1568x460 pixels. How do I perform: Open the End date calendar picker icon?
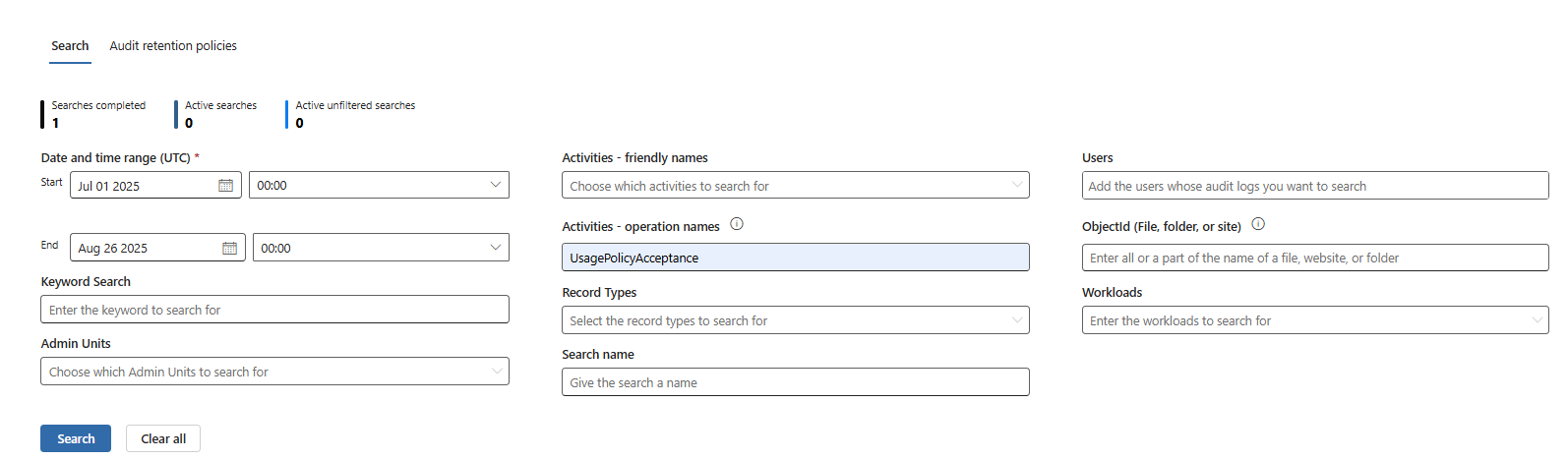coord(229,249)
